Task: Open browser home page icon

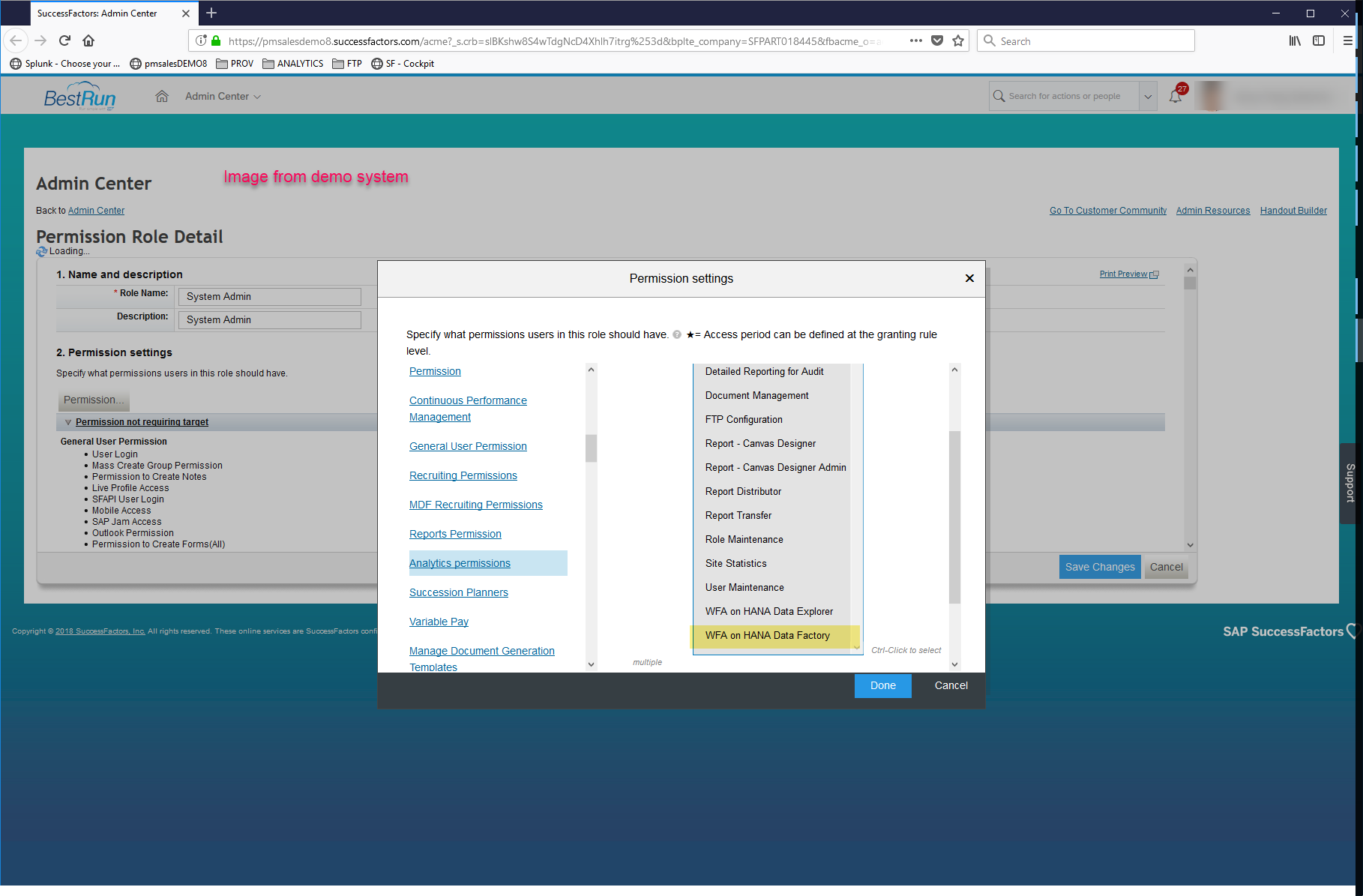Action: point(88,40)
